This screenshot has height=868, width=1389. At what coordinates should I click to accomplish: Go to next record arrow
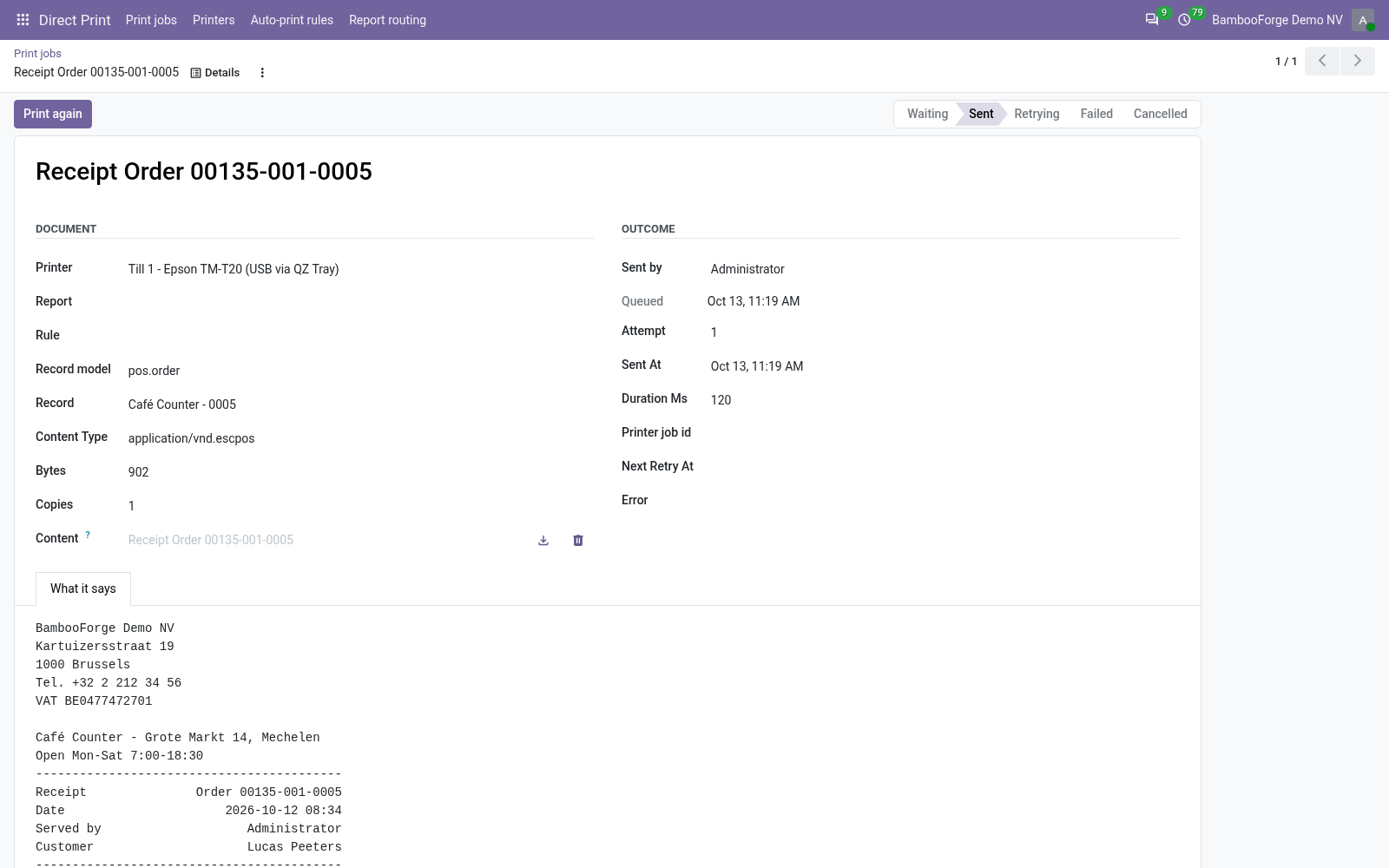1358,61
